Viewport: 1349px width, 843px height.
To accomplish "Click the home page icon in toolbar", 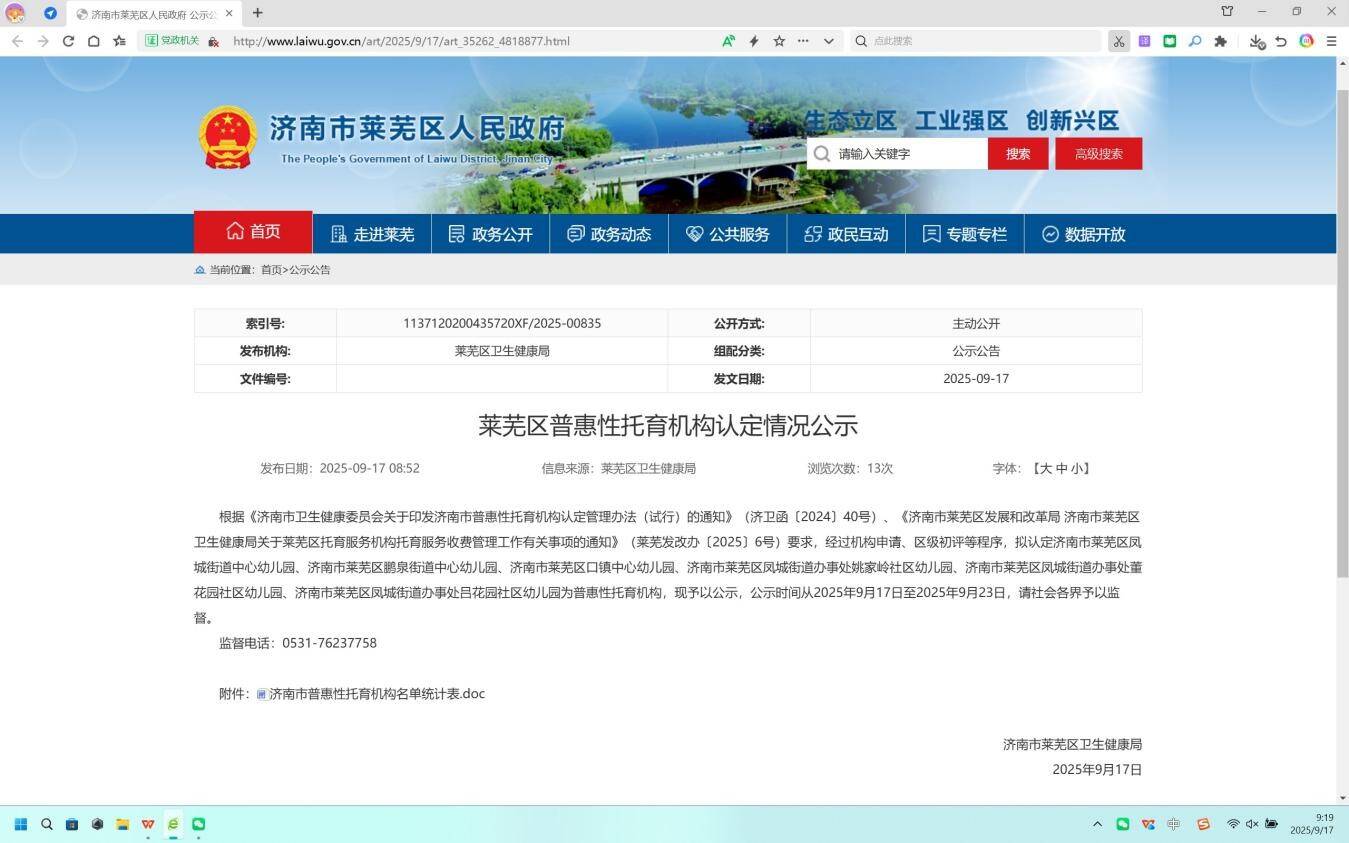I will tap(93, 41).
